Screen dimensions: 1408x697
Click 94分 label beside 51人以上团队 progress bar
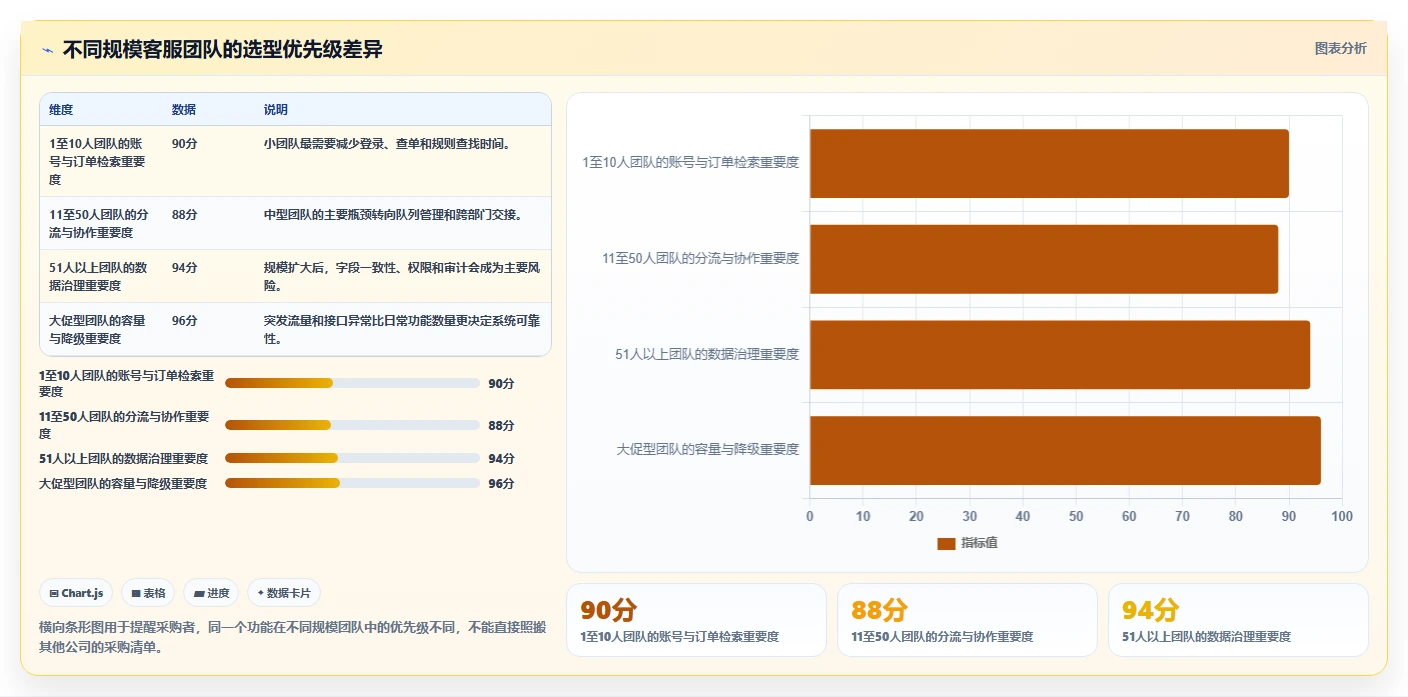coord(501,459)
